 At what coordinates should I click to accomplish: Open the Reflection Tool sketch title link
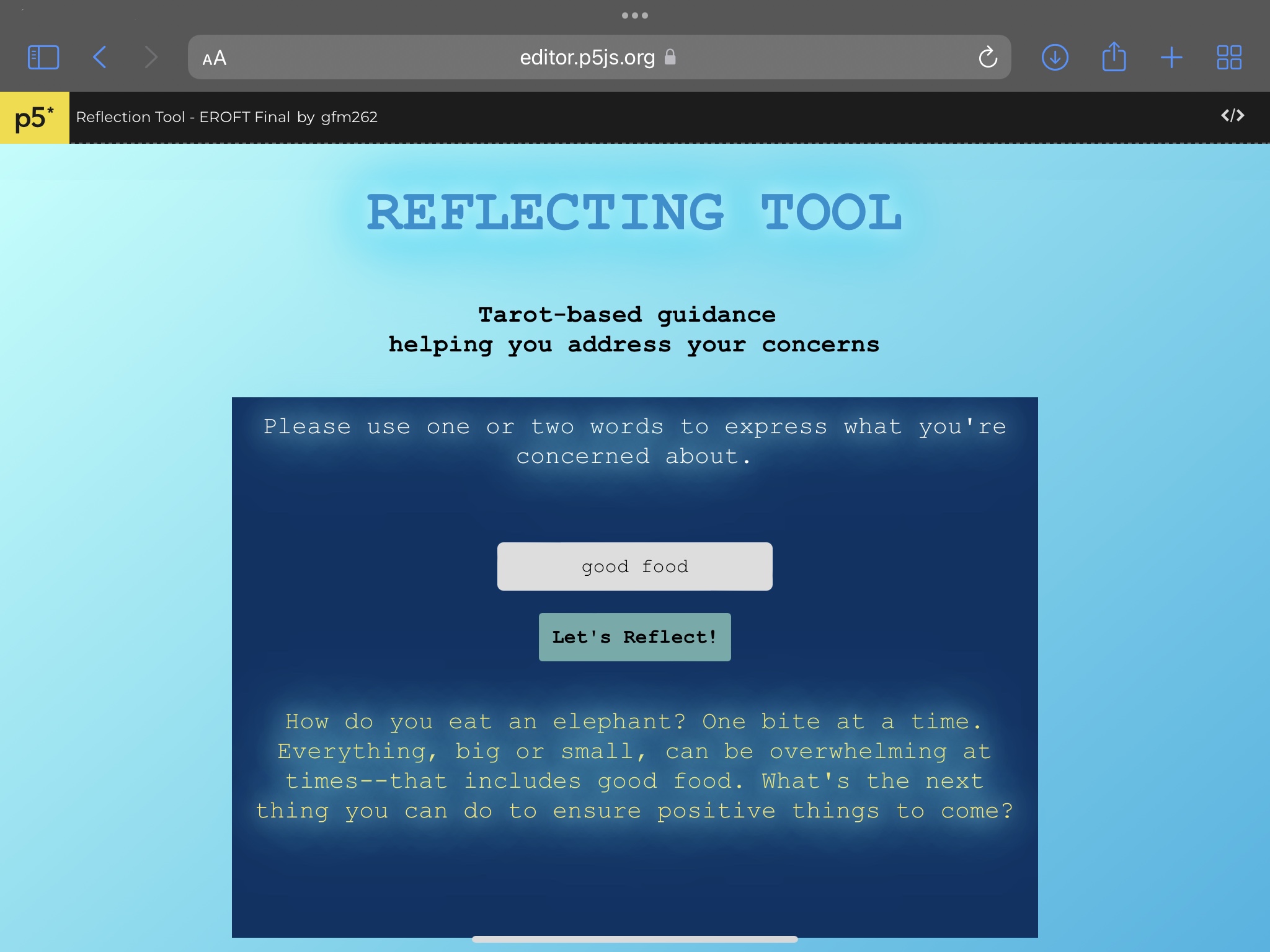183,117
